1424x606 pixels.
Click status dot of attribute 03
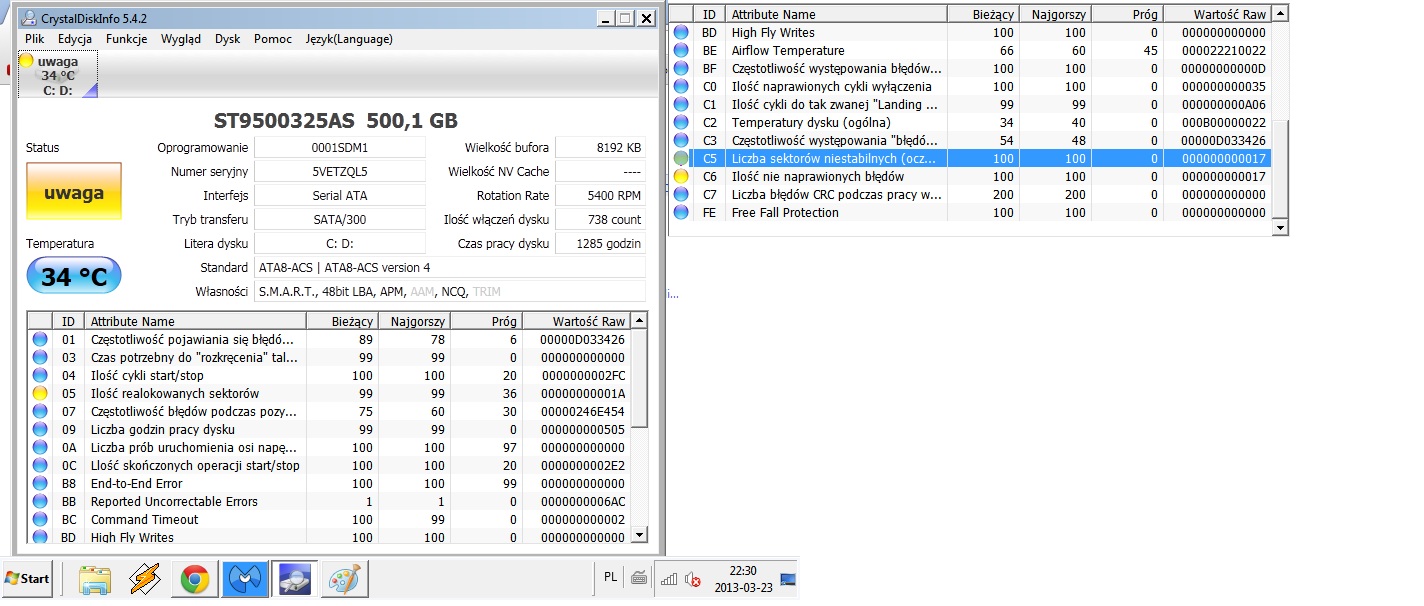pos(40,357)
